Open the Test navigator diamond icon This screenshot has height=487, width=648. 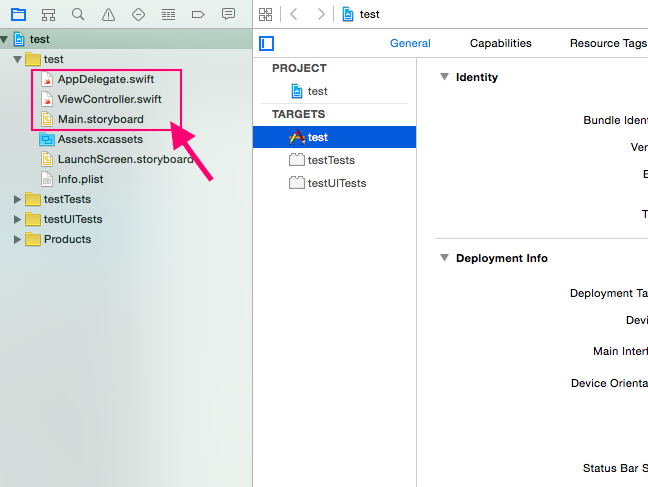coord(138,14)
